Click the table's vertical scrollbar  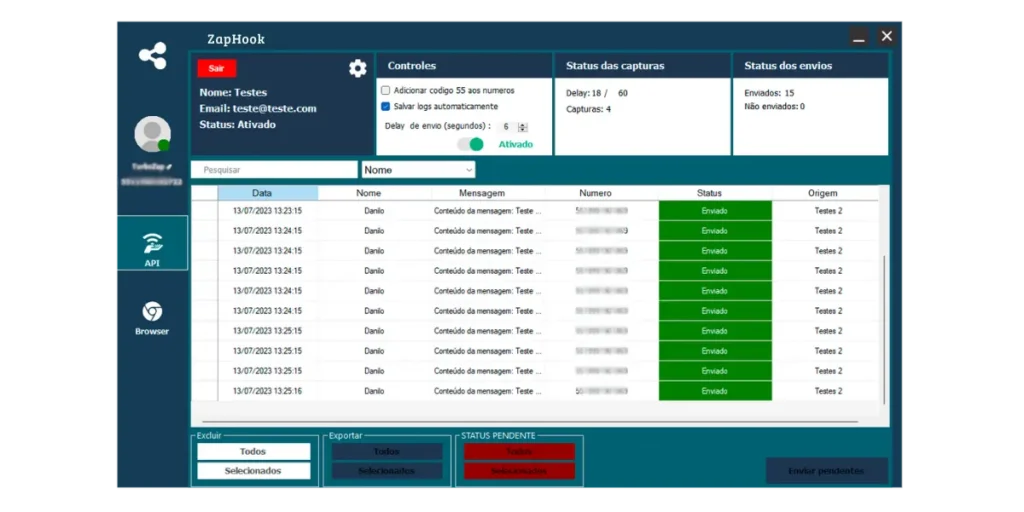tap(884, 330)
